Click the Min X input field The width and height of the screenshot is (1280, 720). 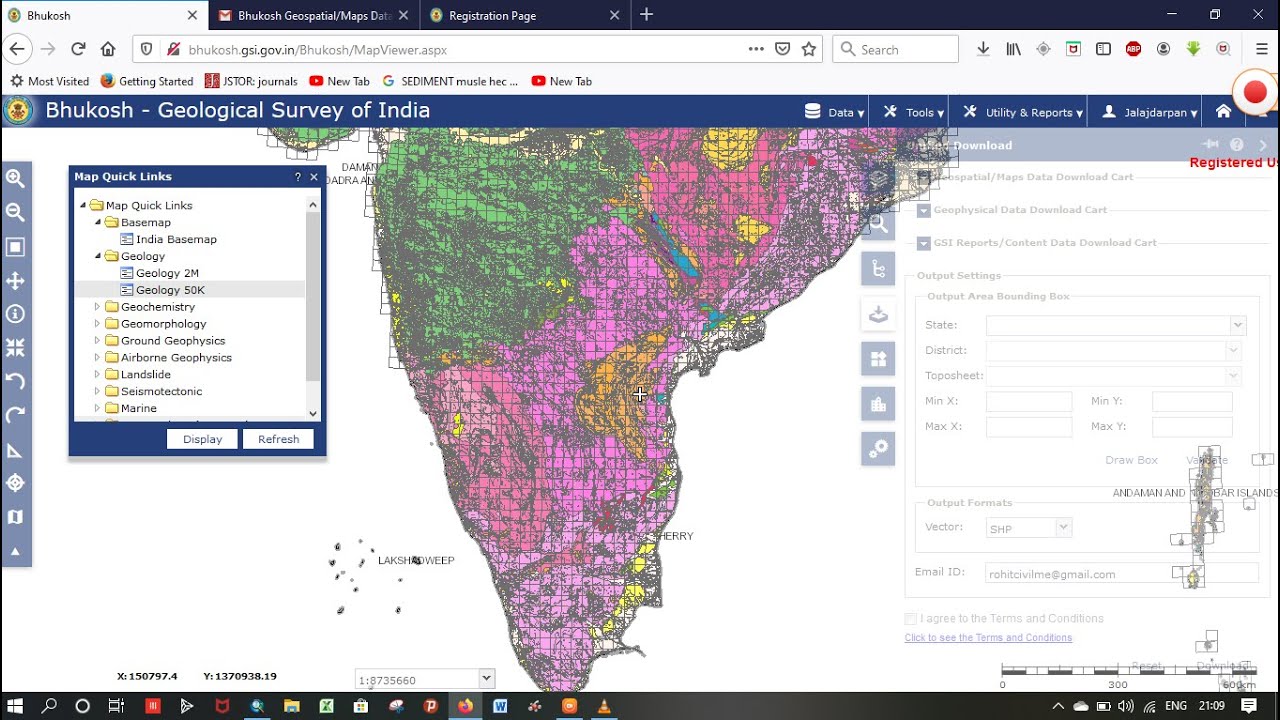(x=1029, y=401)
